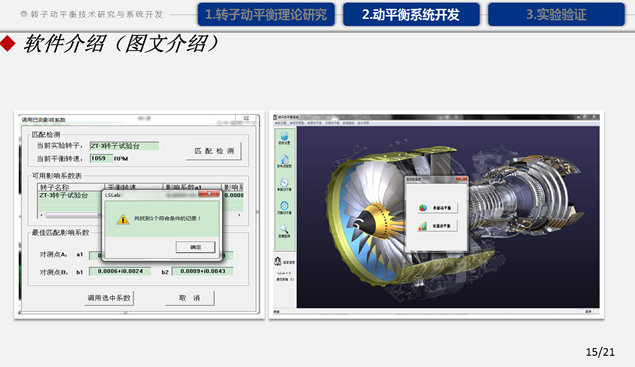
Task: Click the 调用选中系数 button
Action: (109, 298)
